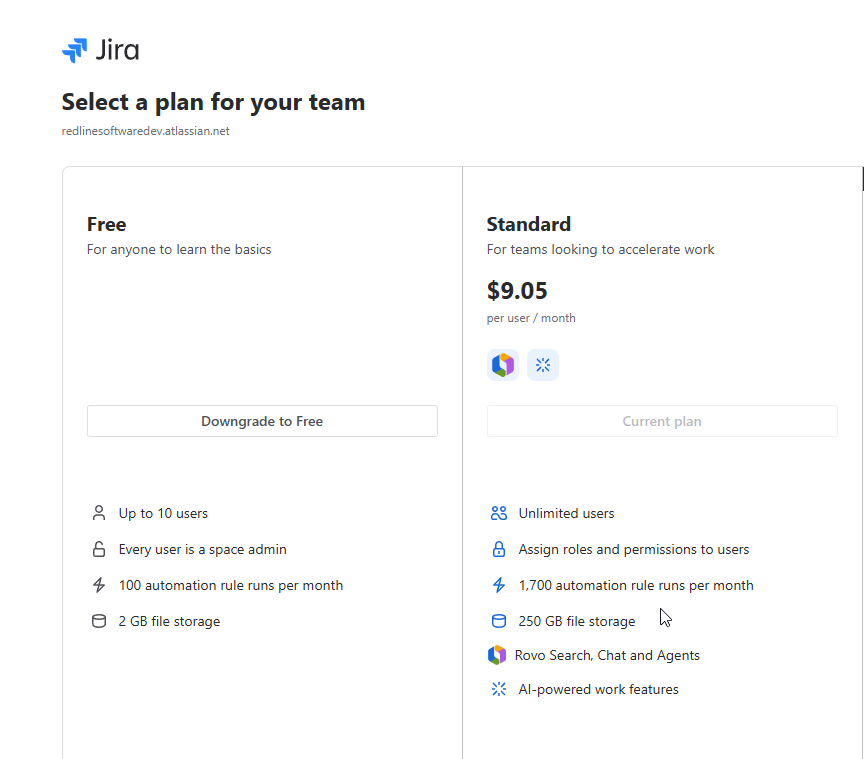This screenshot has height=759, width=864.
Task: Click 'For teams looking to accelerate work'
Action: (x=600, y=249)
